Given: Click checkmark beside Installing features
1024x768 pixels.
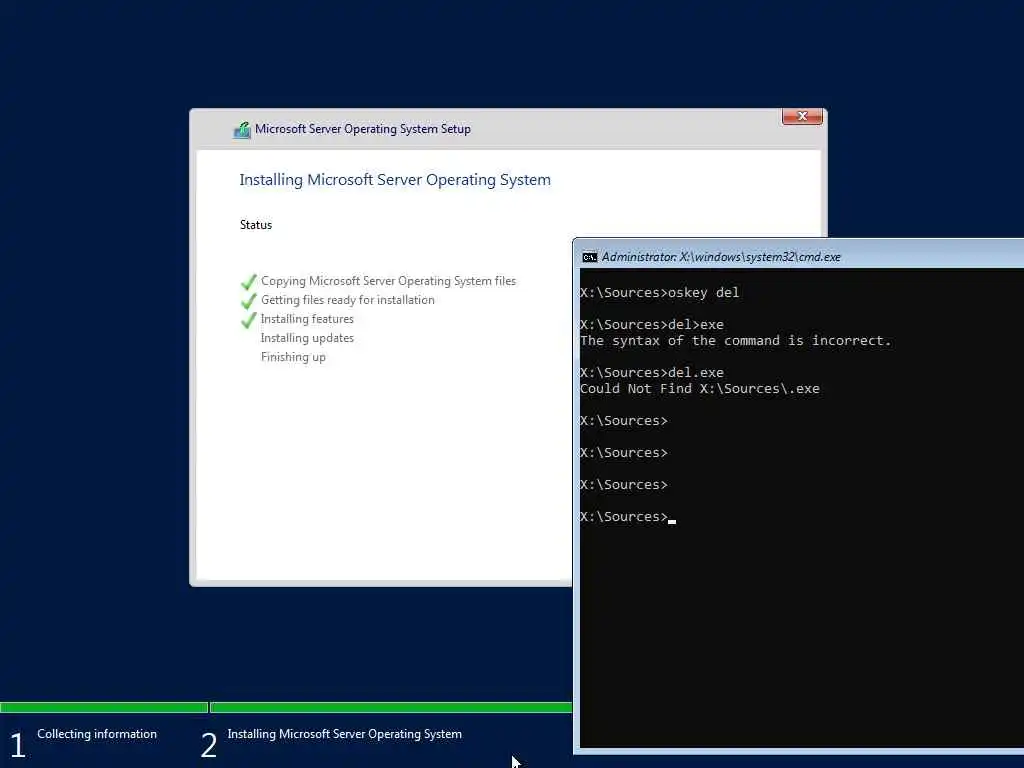Looking at the screenshot, I should pyautogui.click(x=249, y=320).
